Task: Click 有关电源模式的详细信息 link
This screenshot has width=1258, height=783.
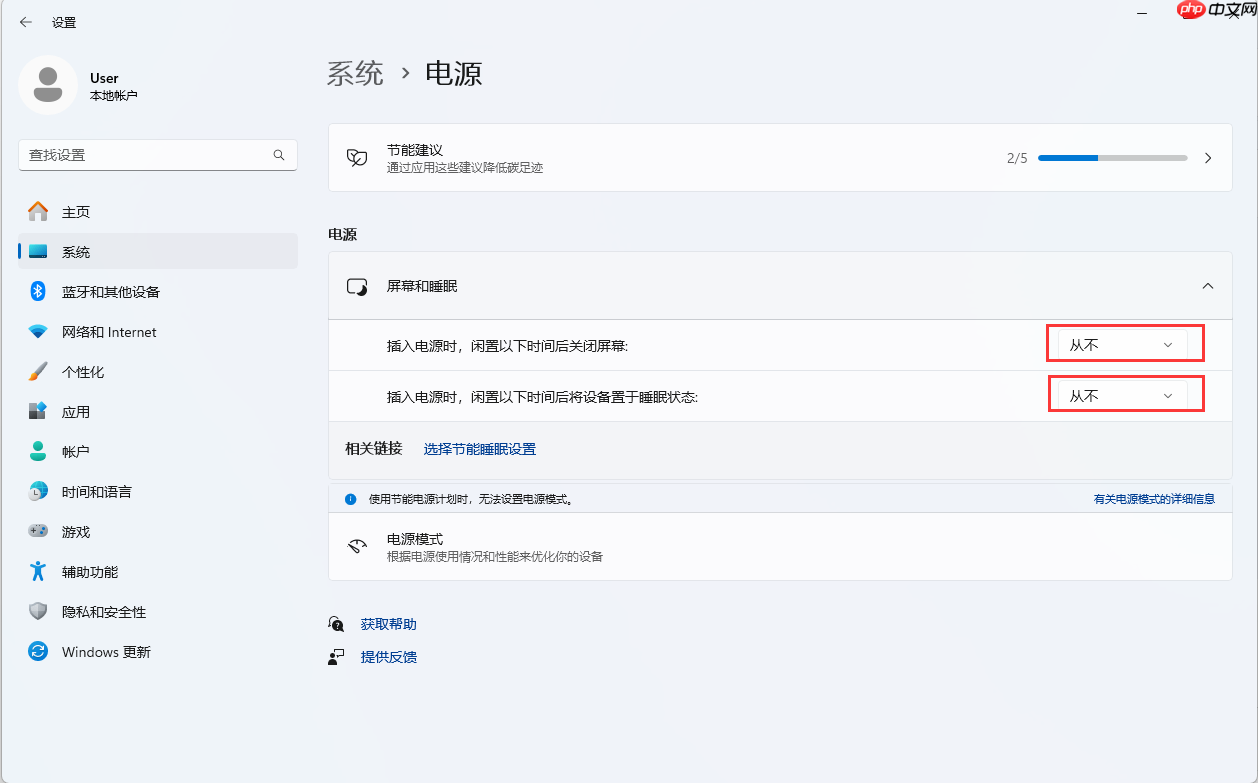Action: tap(1154, 498)
